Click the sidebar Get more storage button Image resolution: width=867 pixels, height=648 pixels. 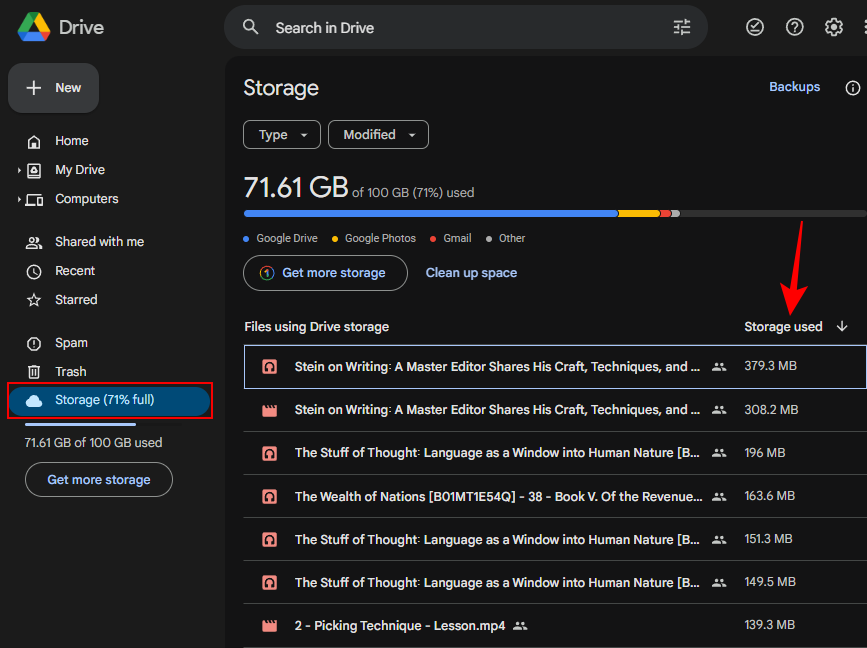[99, 479]
